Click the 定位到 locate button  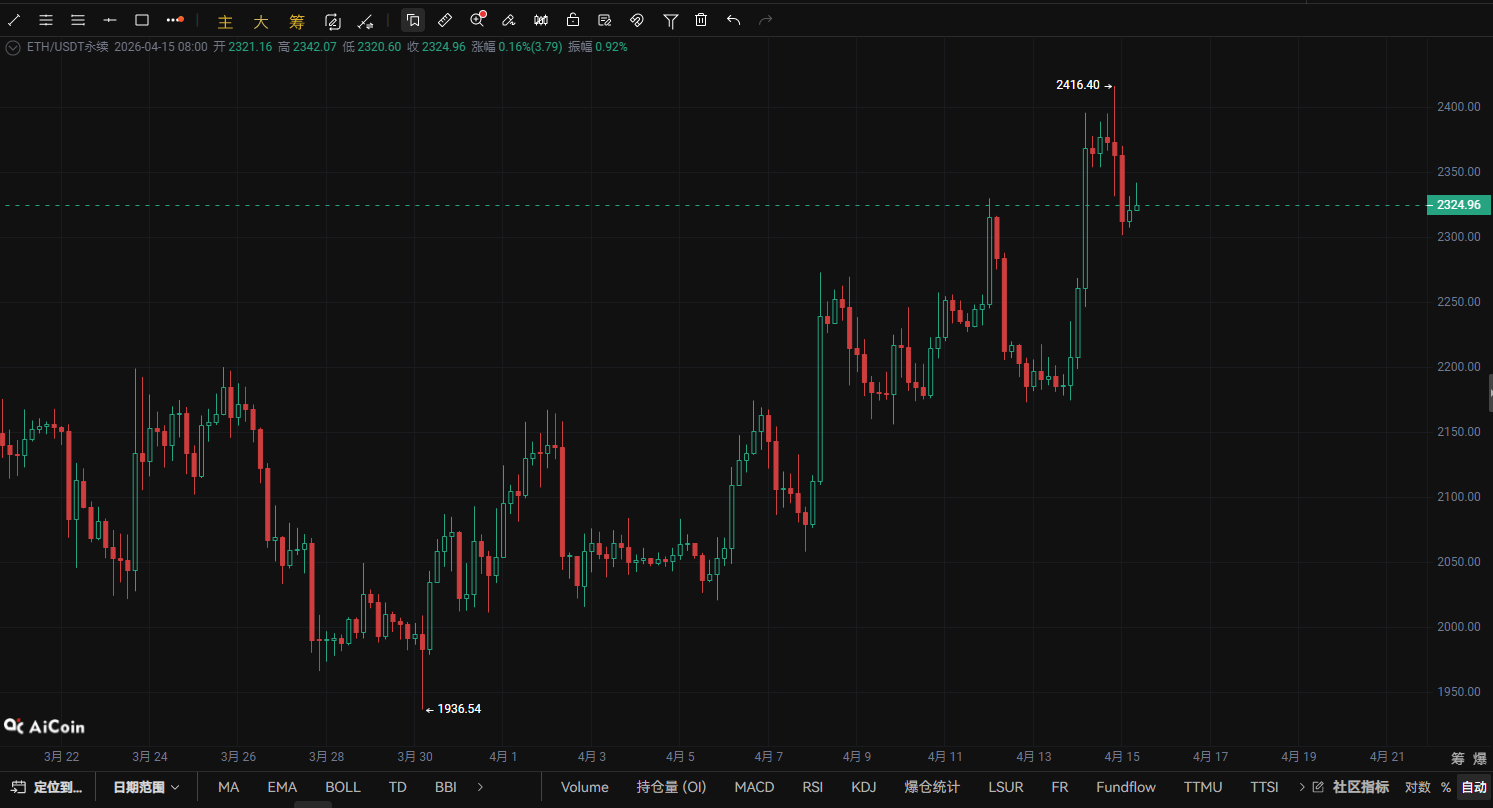[48, 787]
